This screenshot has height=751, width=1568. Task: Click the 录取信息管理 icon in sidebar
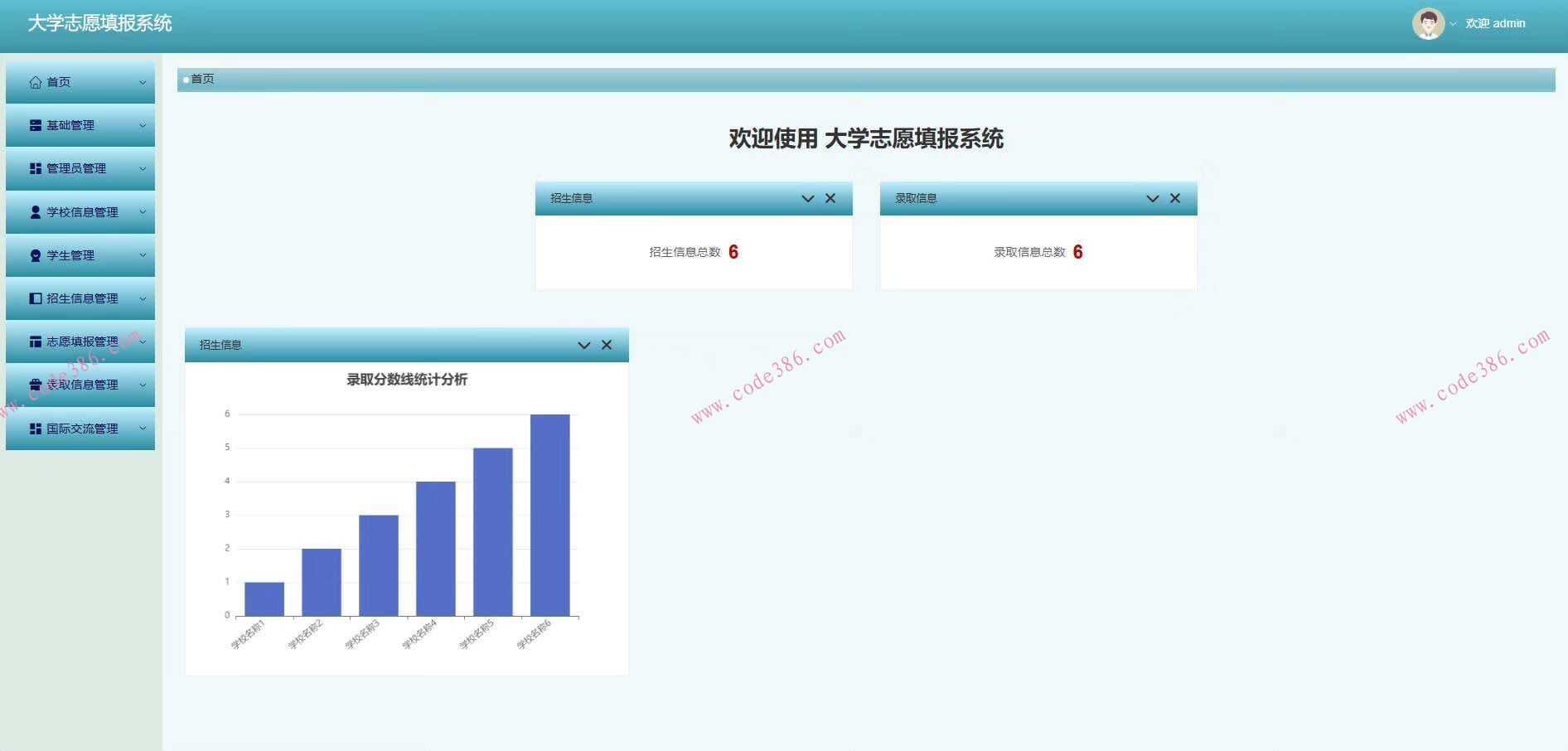[x=36, y=385]
